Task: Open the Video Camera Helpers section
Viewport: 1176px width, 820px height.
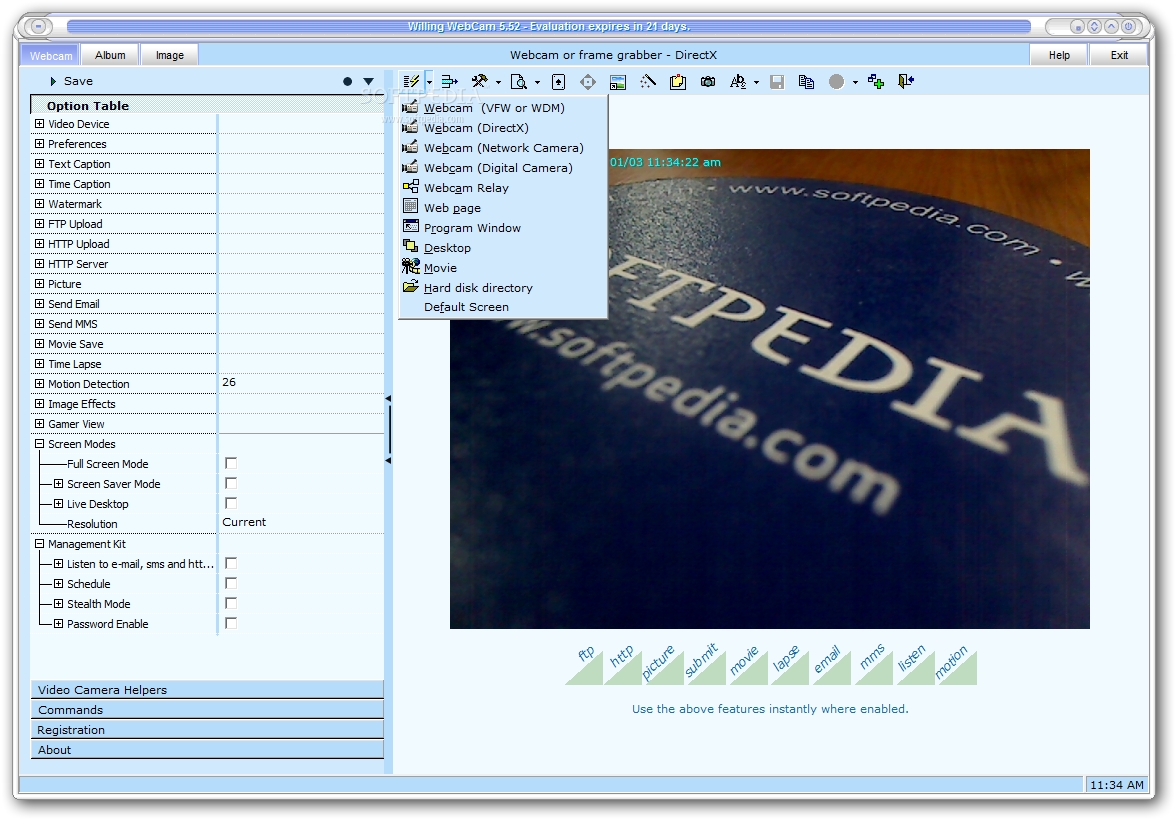Action: pyautogui.click(x=207, y=689)
